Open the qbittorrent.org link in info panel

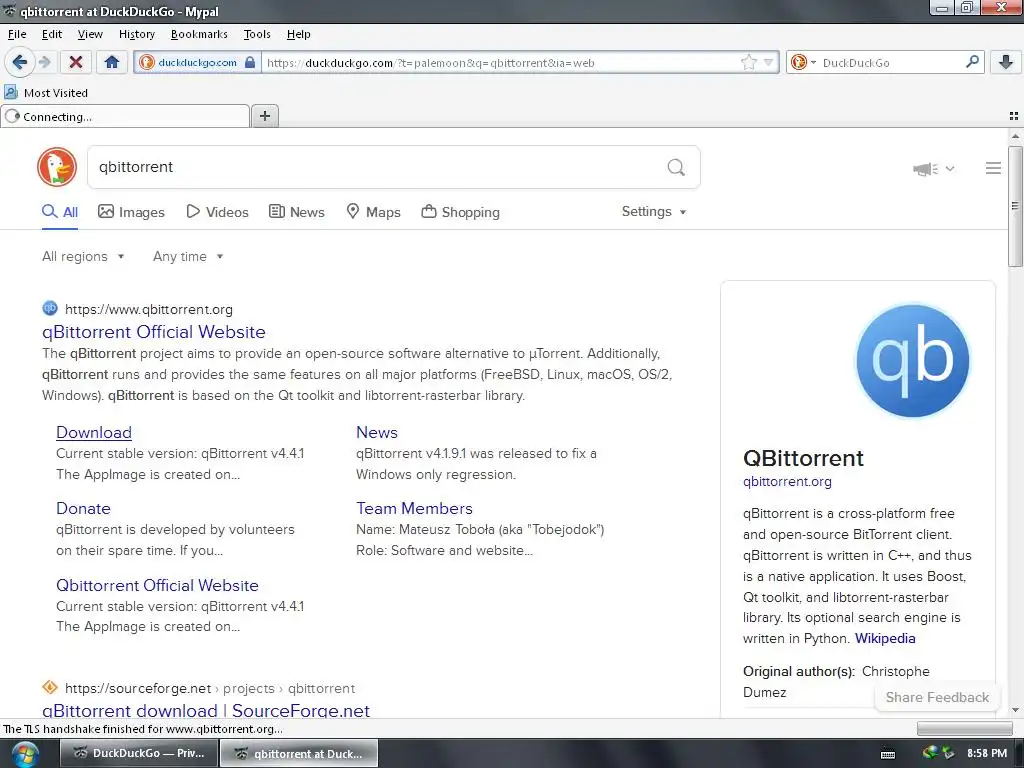[787, 481]
